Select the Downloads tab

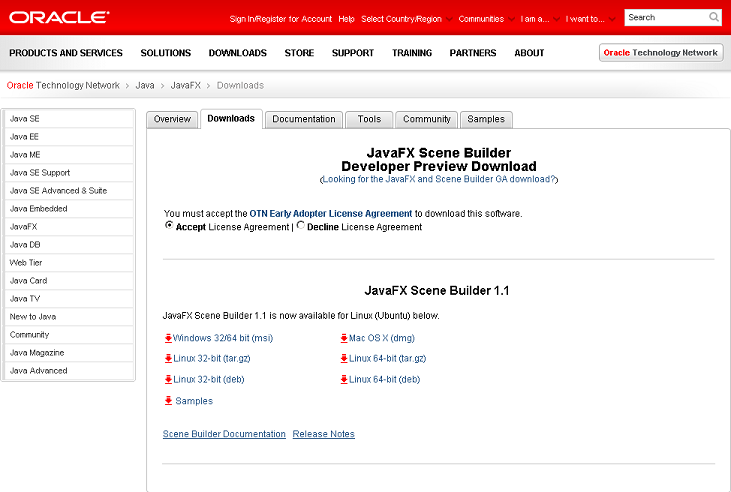[231, 119]
